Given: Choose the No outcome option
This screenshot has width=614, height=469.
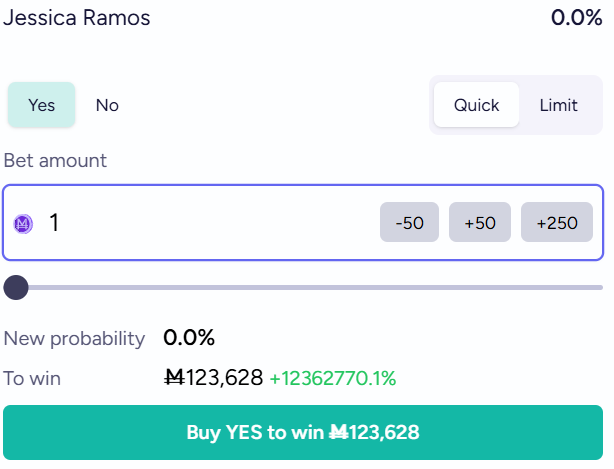Looking at the screenshot, I should 107,105.
